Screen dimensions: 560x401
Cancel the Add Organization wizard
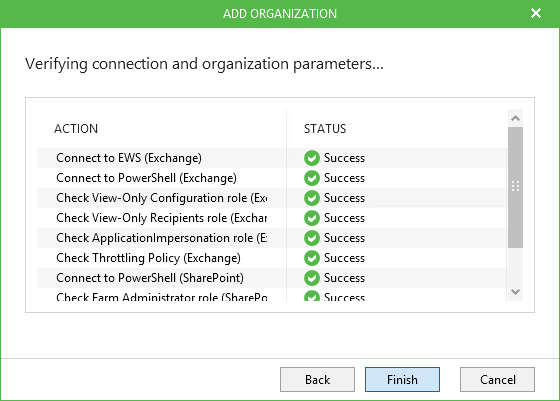click(497, 380)
